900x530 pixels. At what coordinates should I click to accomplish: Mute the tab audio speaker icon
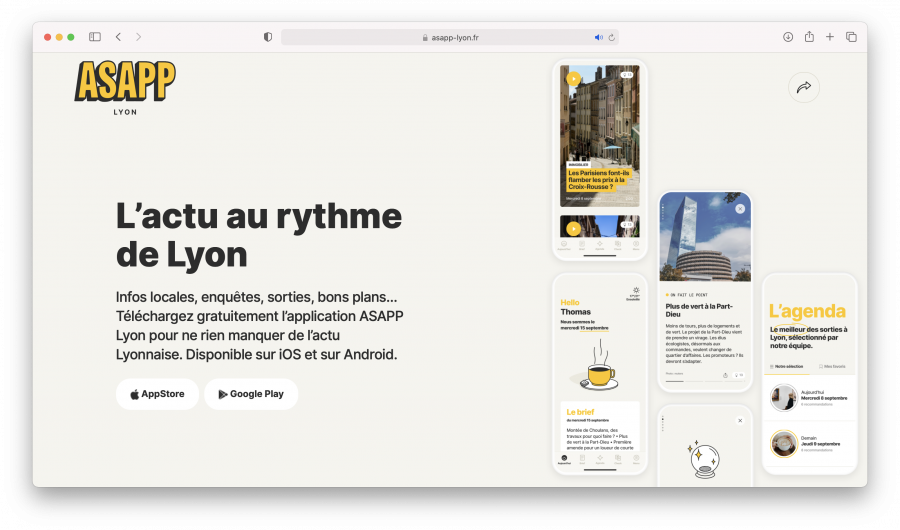click(x=599, y=37)
